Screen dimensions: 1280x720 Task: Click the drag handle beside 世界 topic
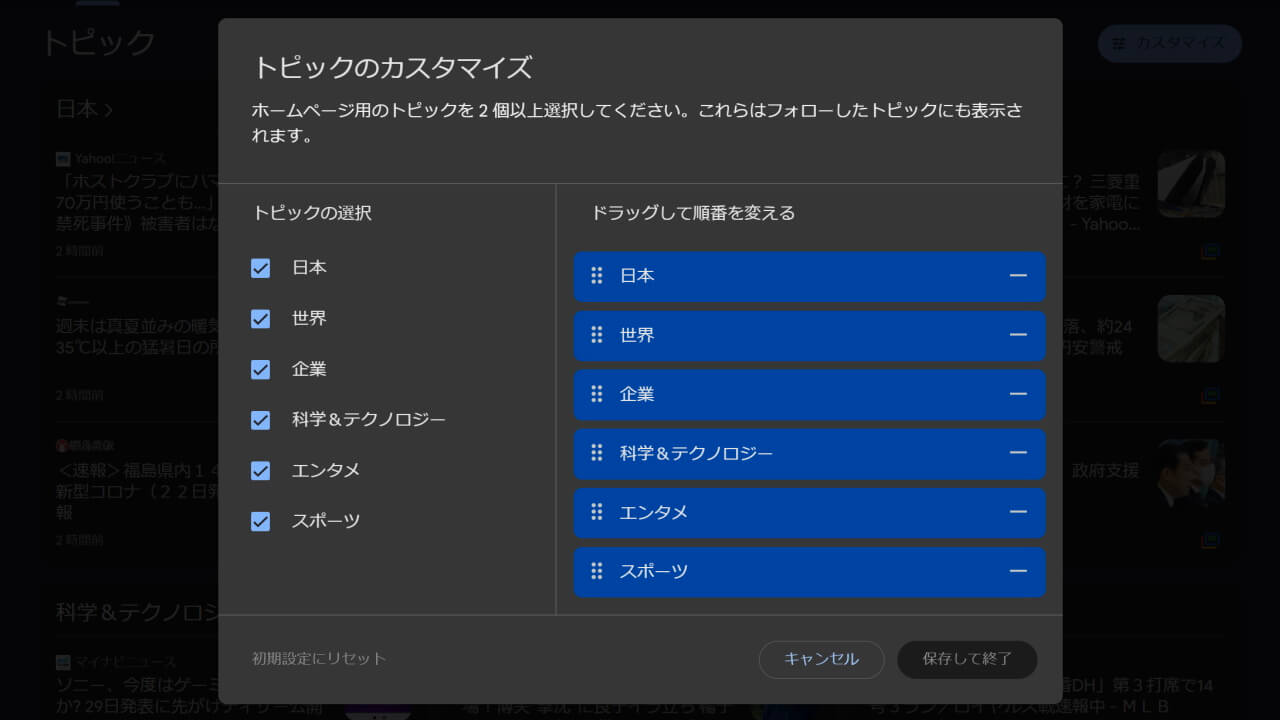[597, 336]
